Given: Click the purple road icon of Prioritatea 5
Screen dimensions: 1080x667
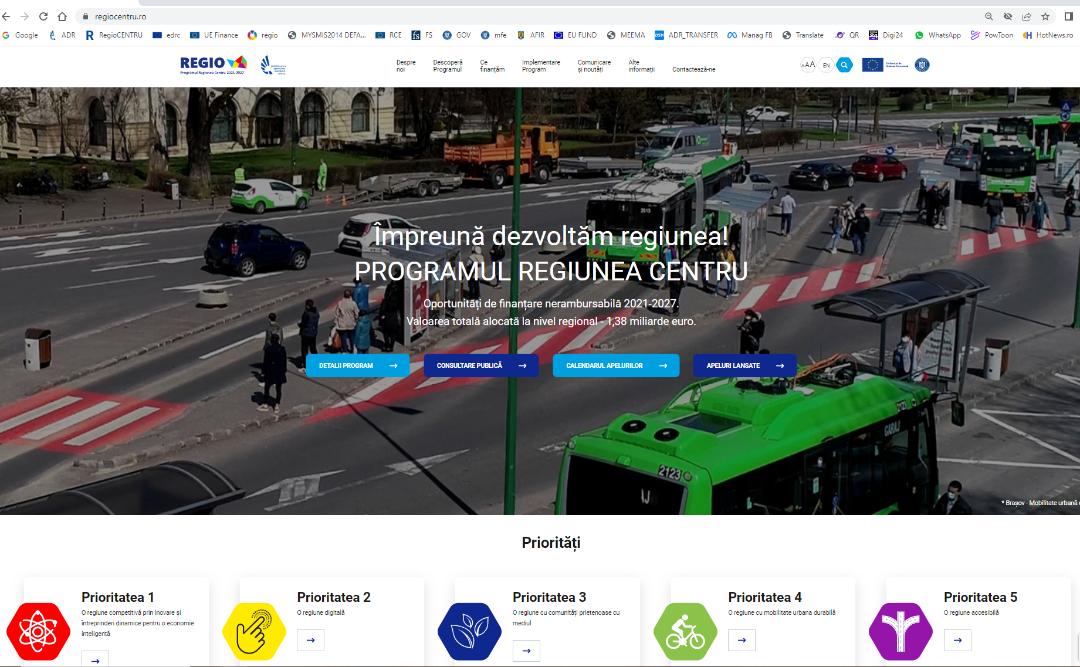Looking at the screenshot, I should tap(901, 632).
